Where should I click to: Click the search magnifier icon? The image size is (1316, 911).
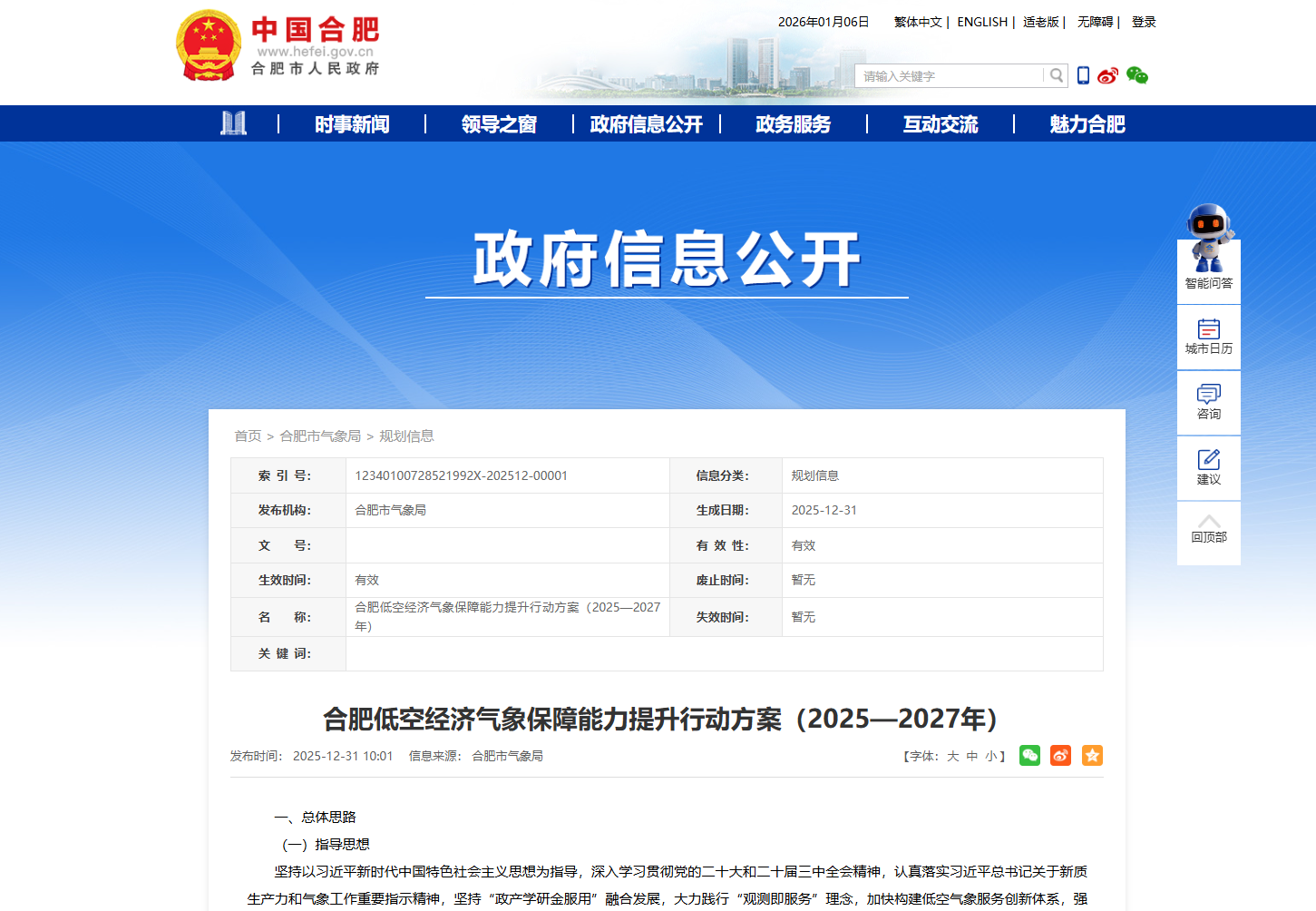point(1056,75)
